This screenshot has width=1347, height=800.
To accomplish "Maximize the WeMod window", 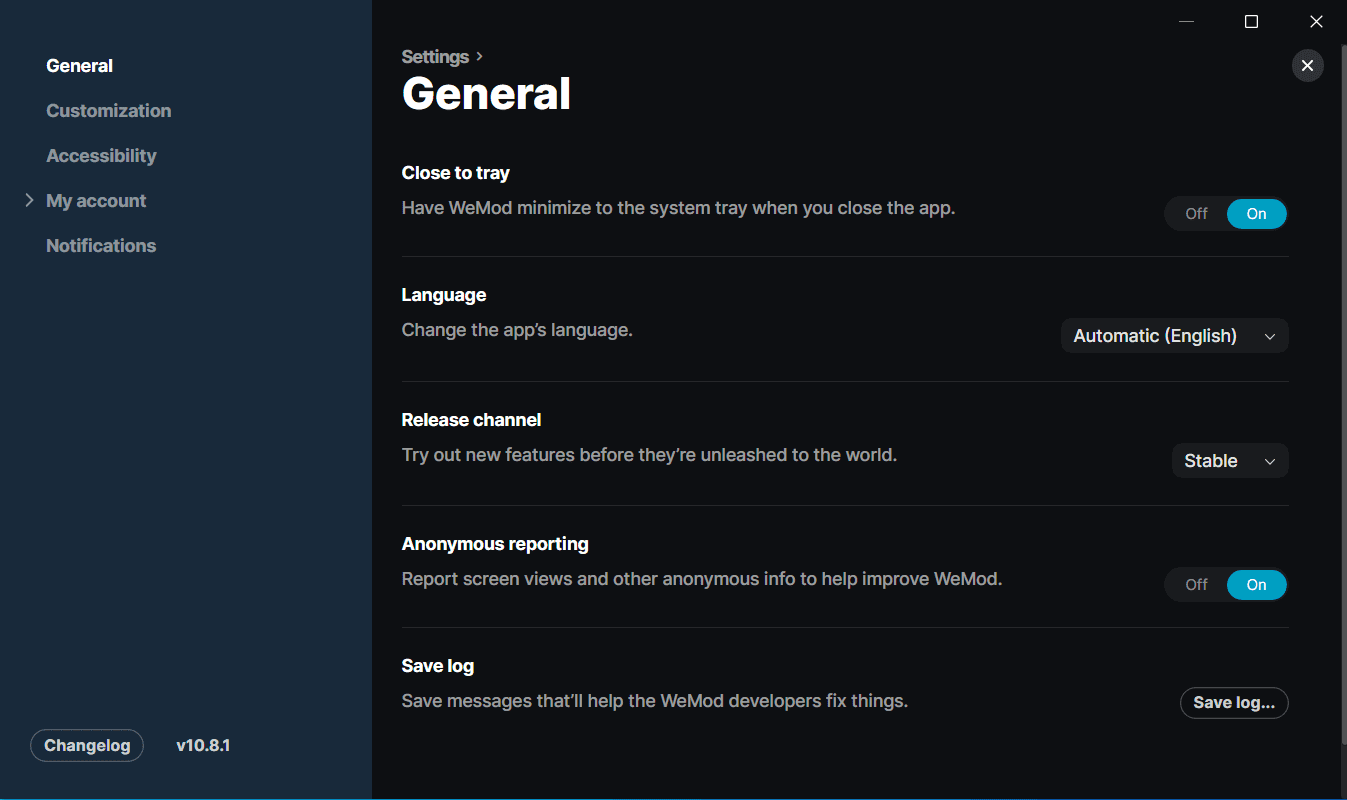I will [1251, 21].
